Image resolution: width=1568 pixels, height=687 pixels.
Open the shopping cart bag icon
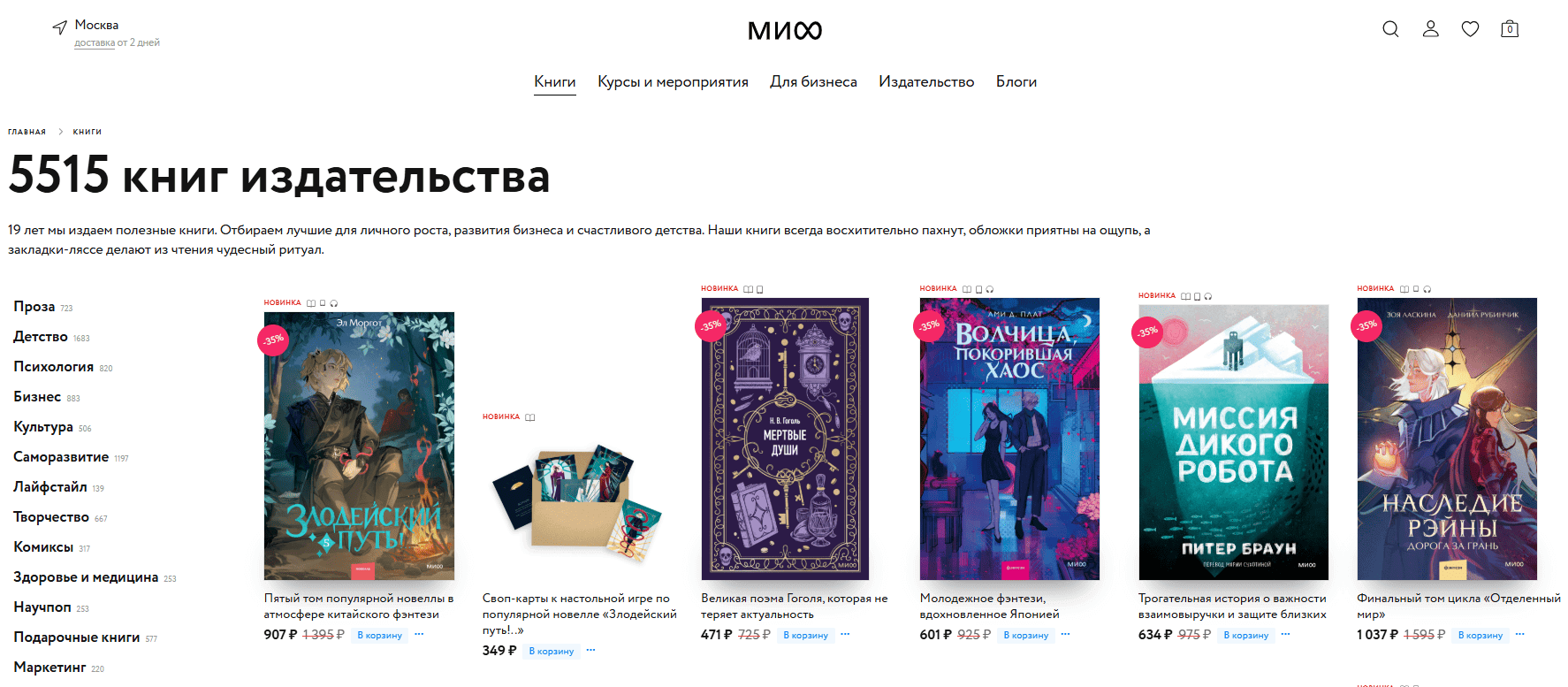pyautogui.click(x=1510, y=29)
